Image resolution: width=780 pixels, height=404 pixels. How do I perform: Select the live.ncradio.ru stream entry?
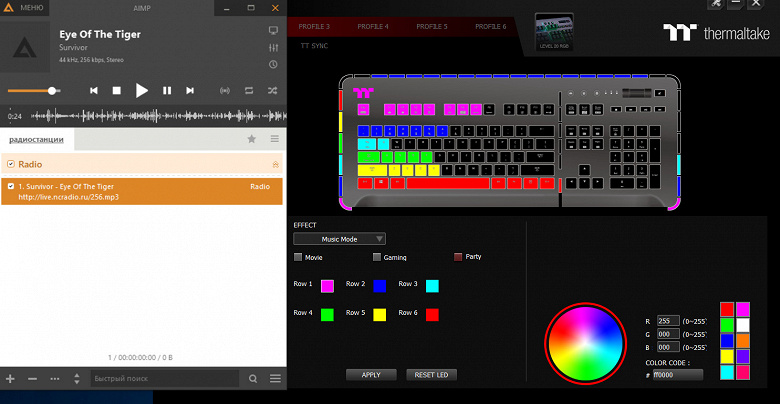tap(142, 192)
